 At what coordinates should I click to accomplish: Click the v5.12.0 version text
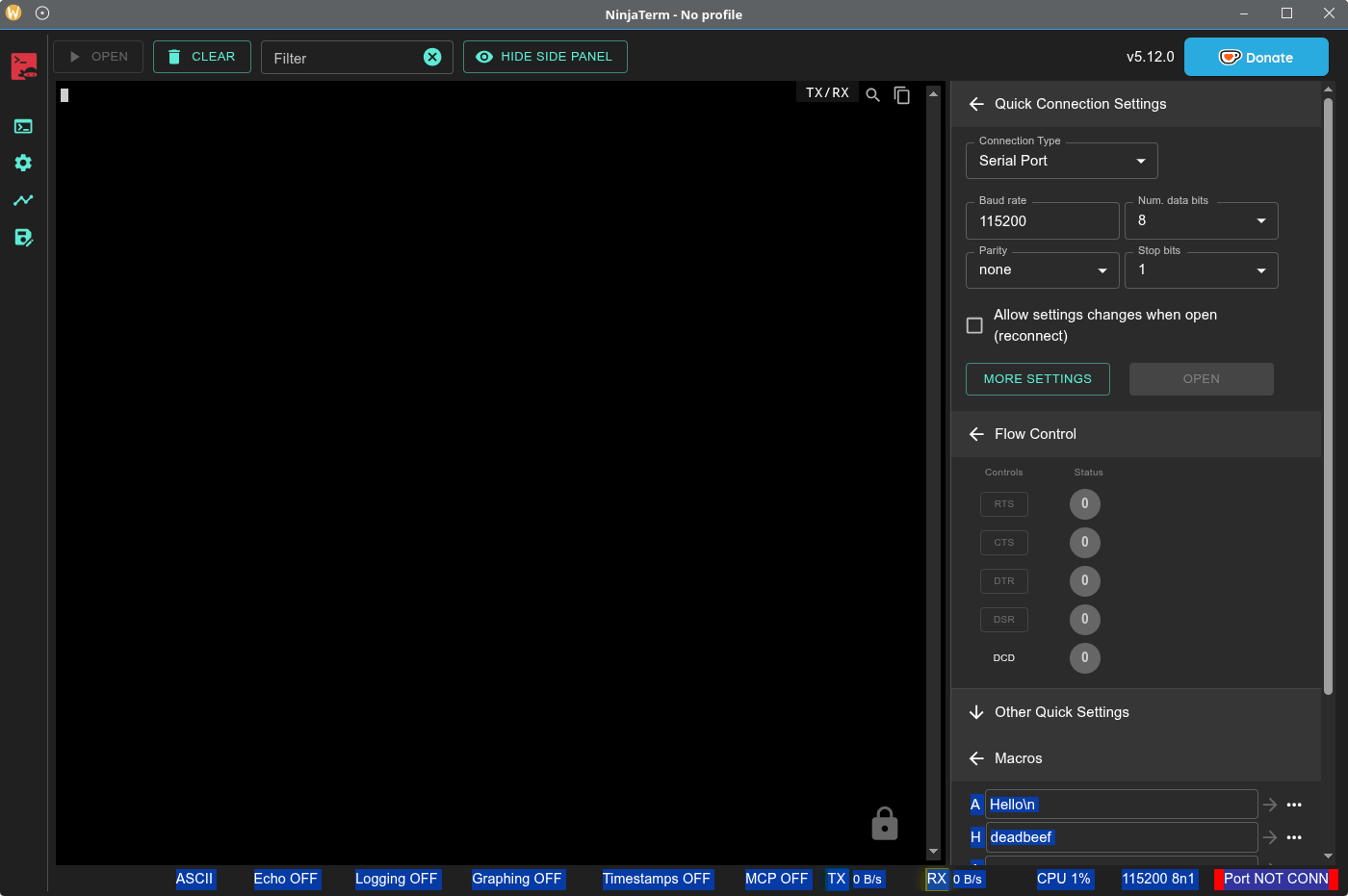[x=1151, y=57]
